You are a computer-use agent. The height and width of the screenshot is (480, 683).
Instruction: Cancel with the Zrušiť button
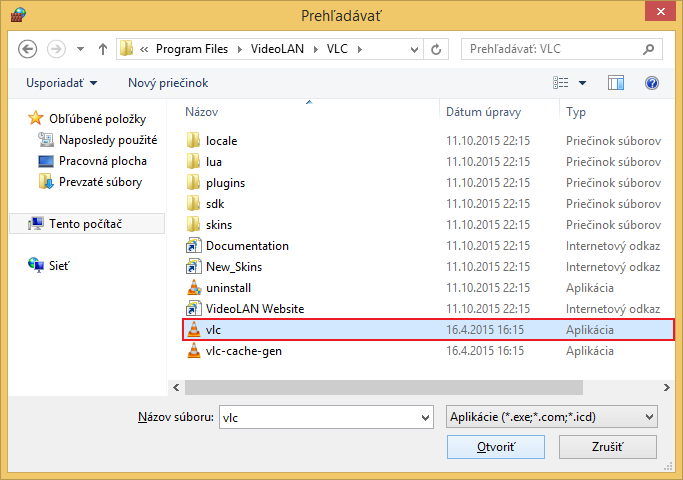tap(608, 447)
